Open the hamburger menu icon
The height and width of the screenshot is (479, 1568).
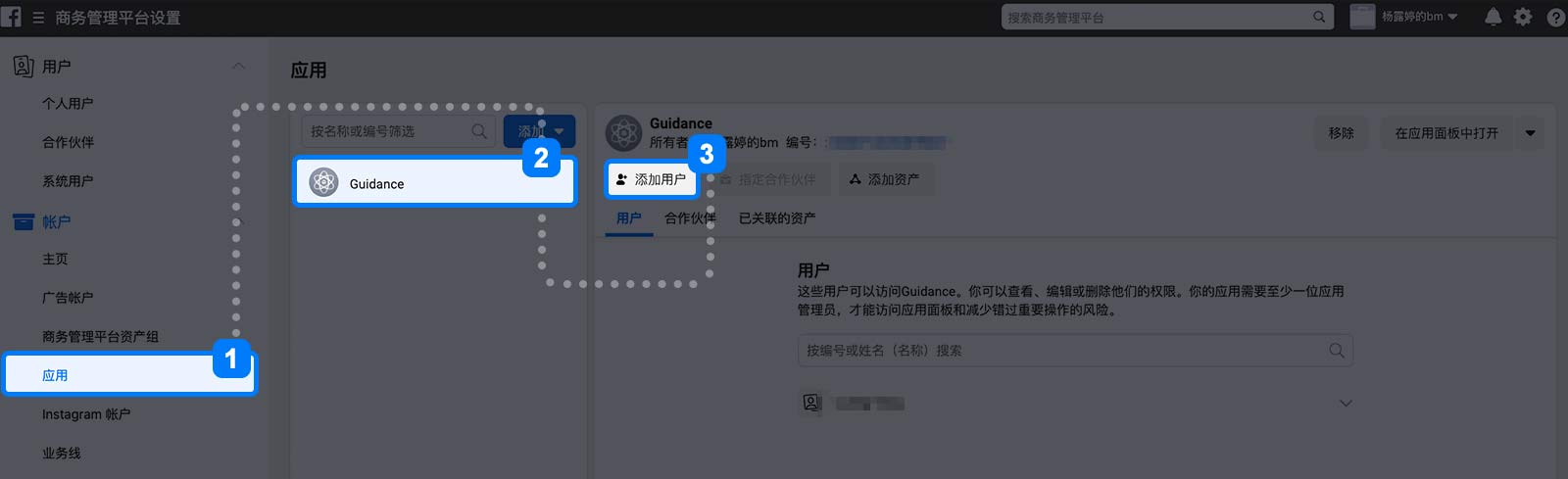[38, 18]
